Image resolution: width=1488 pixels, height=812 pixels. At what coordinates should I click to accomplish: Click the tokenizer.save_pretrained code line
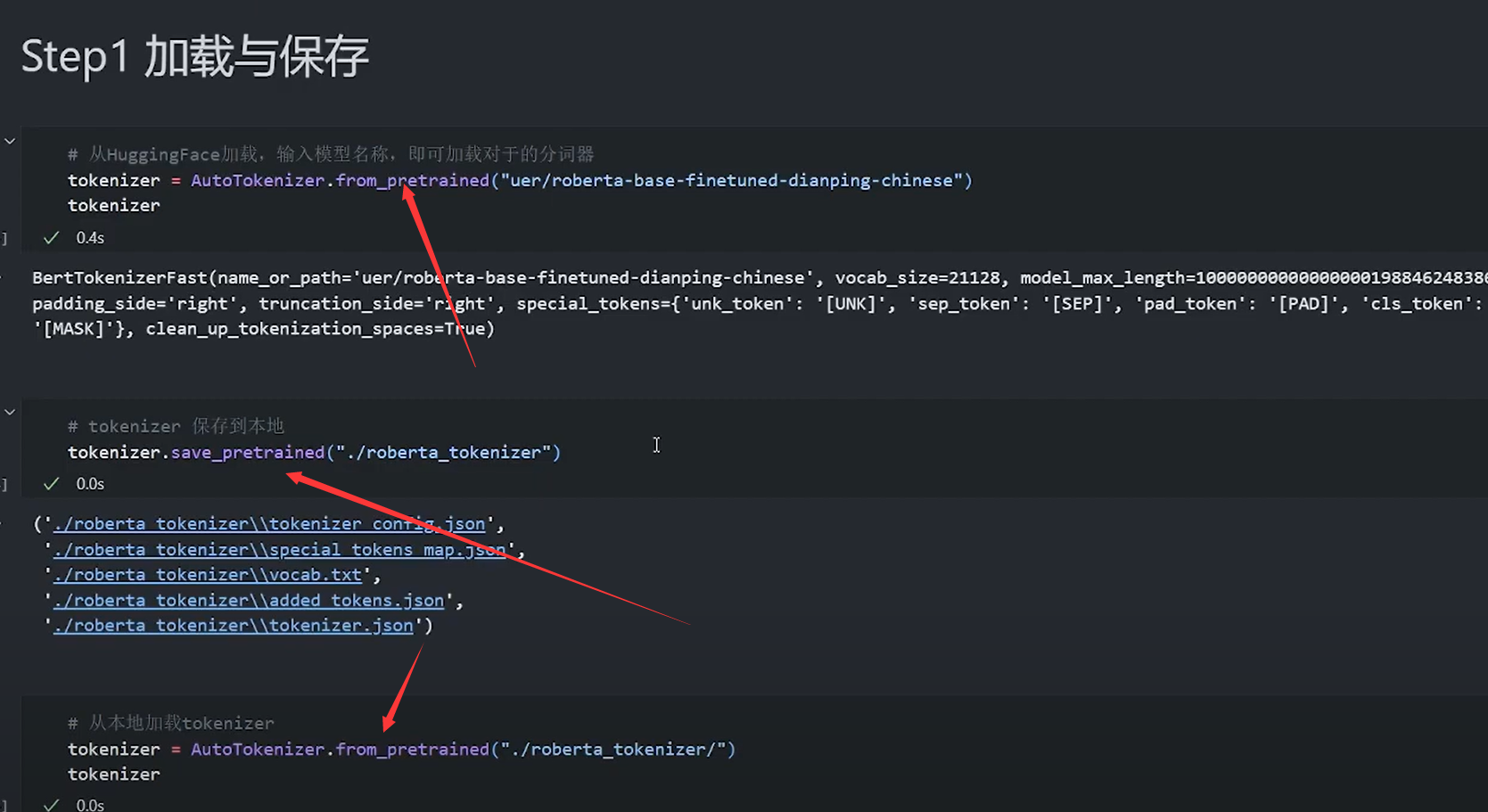[x=315, y=452]
